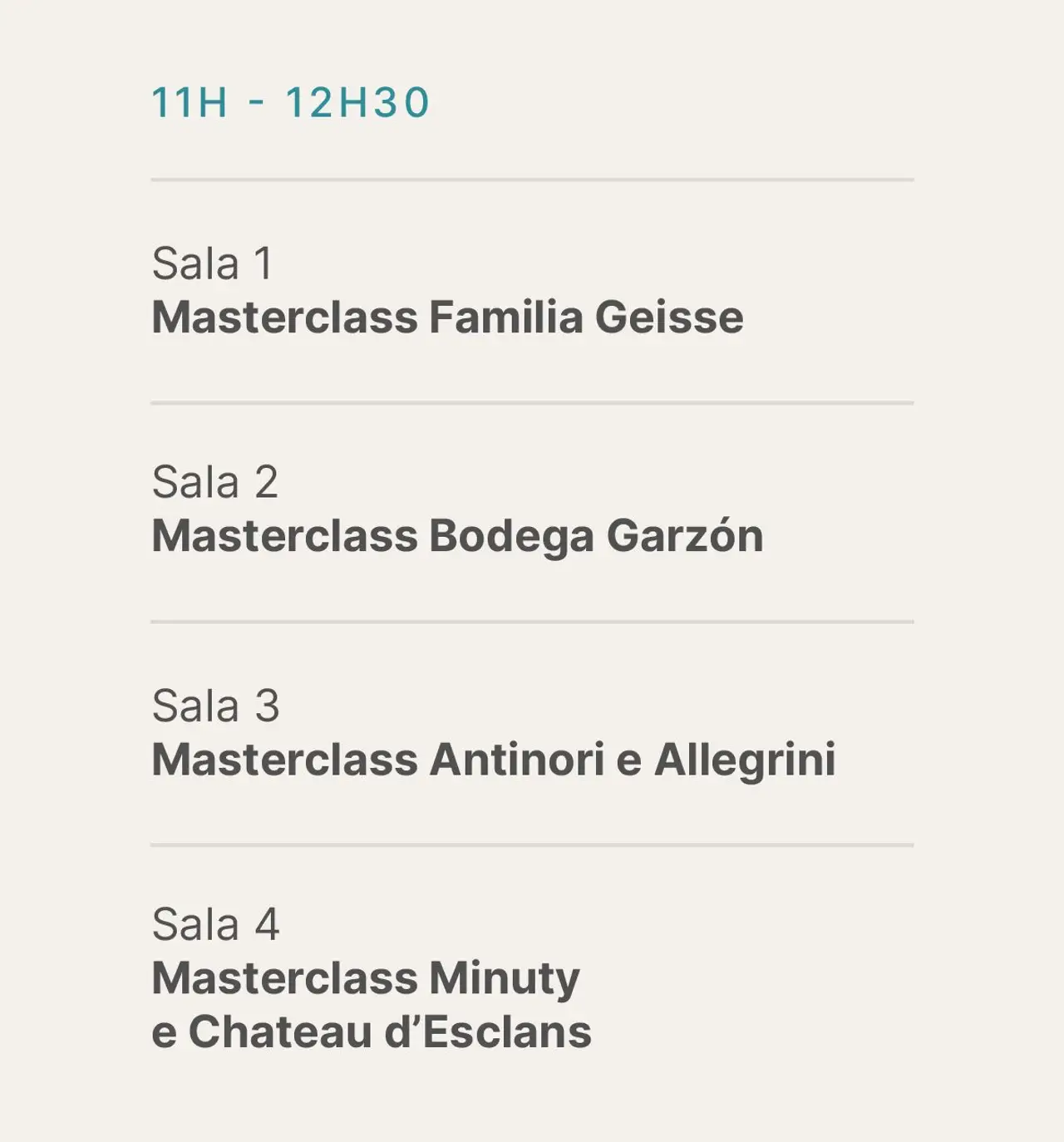1064x1142 pixels.
Task: Click the word Familia in Sala 1
Action: [506, 317]
